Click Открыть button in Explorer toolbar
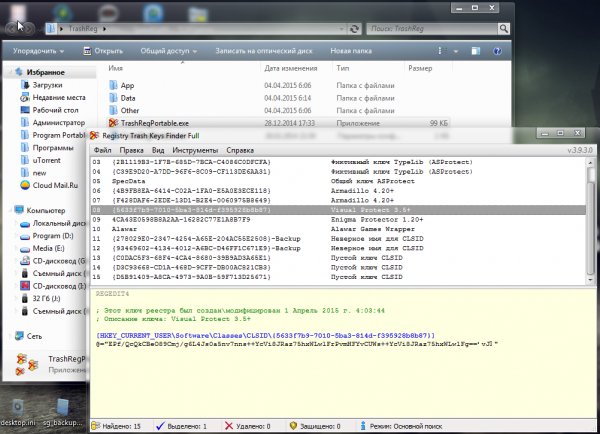The image size is (600, 434). coord(103,51)
